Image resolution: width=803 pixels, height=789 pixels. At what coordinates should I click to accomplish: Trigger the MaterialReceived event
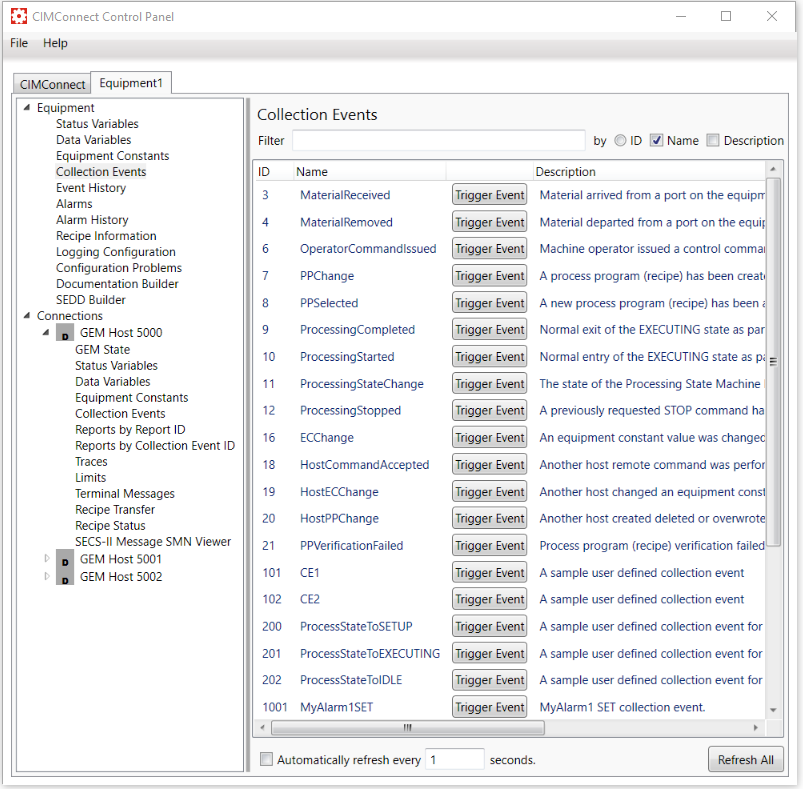pos(490,195)
